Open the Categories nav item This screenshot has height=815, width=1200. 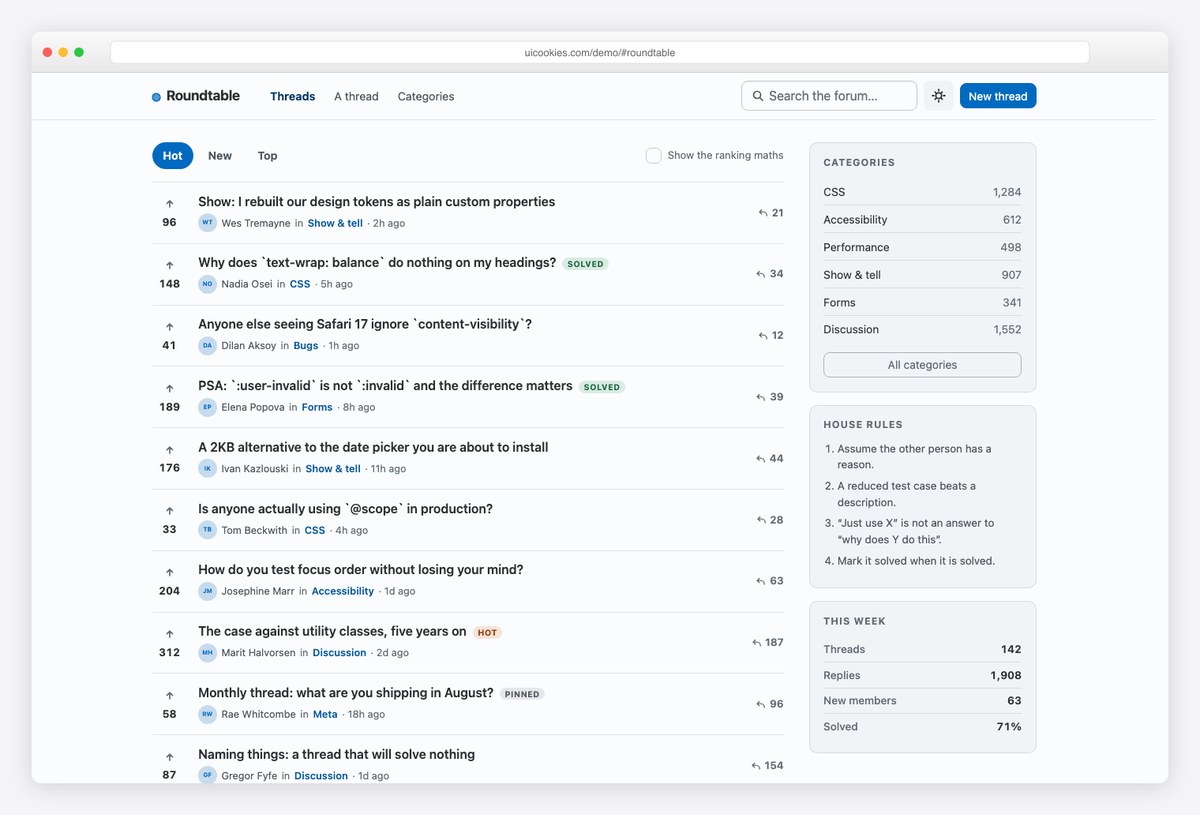[x=426, y=96]
